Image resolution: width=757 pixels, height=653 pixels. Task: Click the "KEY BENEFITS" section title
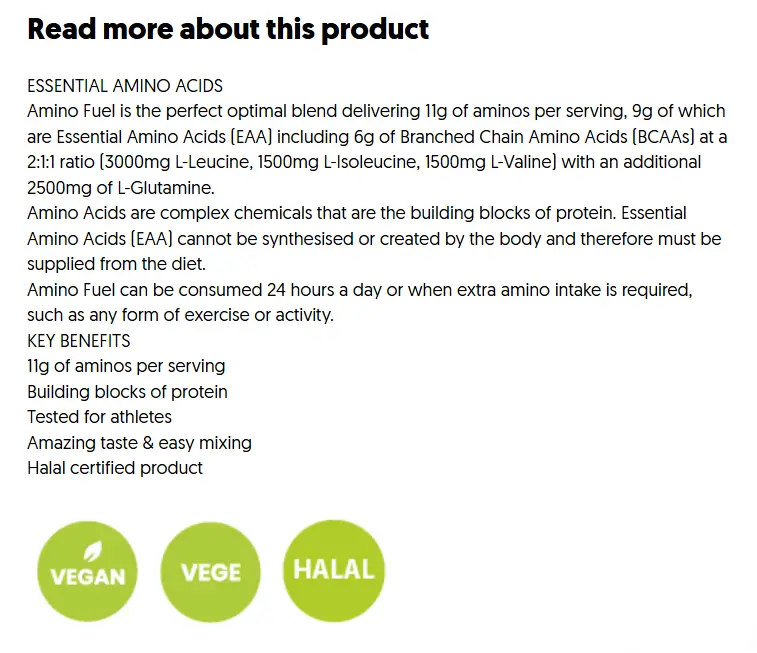(79, 340)
